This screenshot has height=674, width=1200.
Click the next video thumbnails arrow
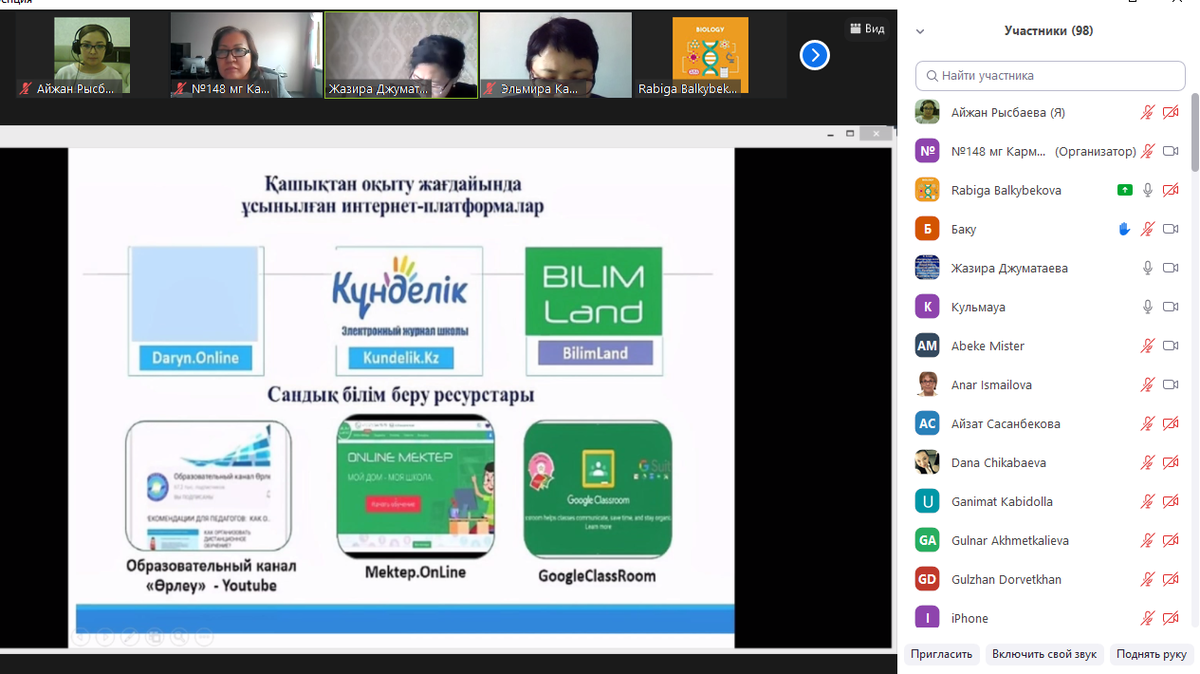click(815, 55)
